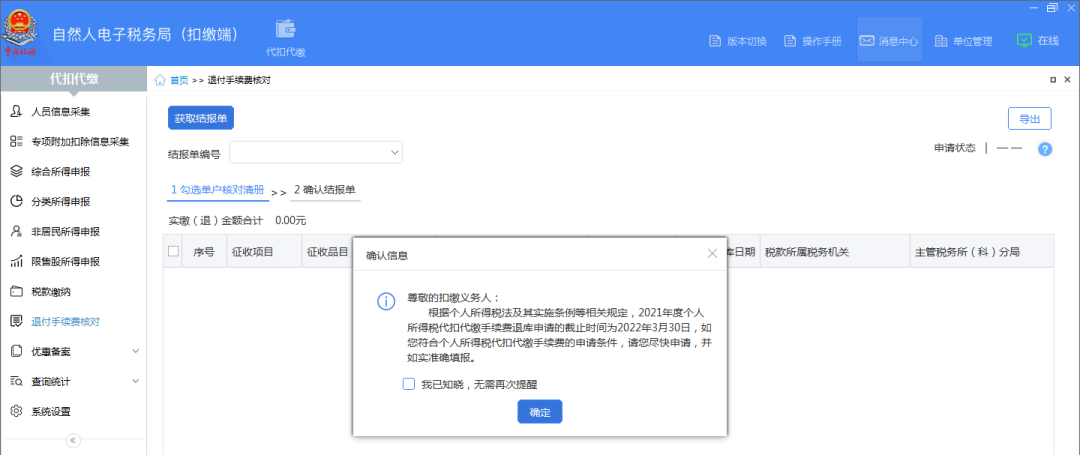Collapse the sidebar with double-arrow button
This screenshot has width=1080, height=455.
point(74,440)
